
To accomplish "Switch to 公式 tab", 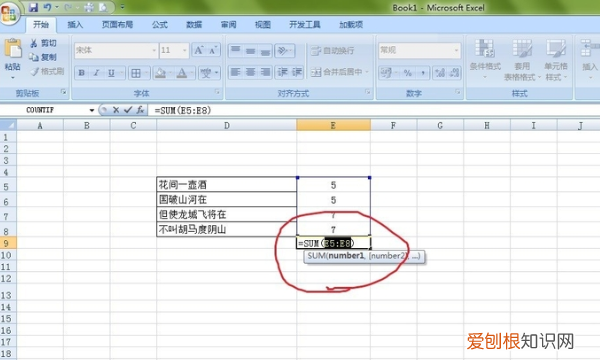I will [x=160, y=25].
